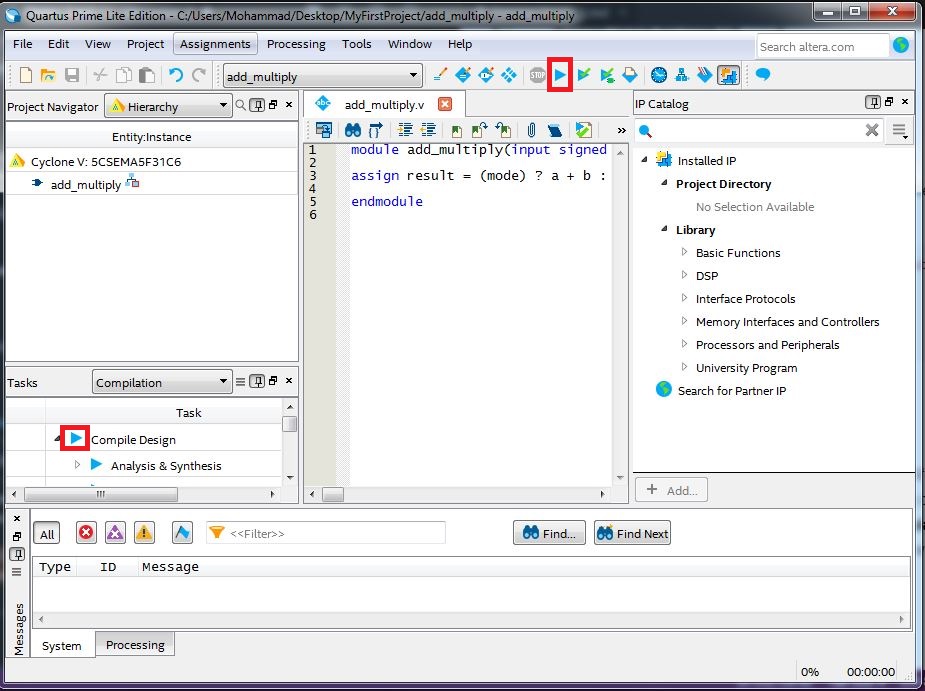Click the Stop Processing icon
925x691 pixels.
[537, 75]
